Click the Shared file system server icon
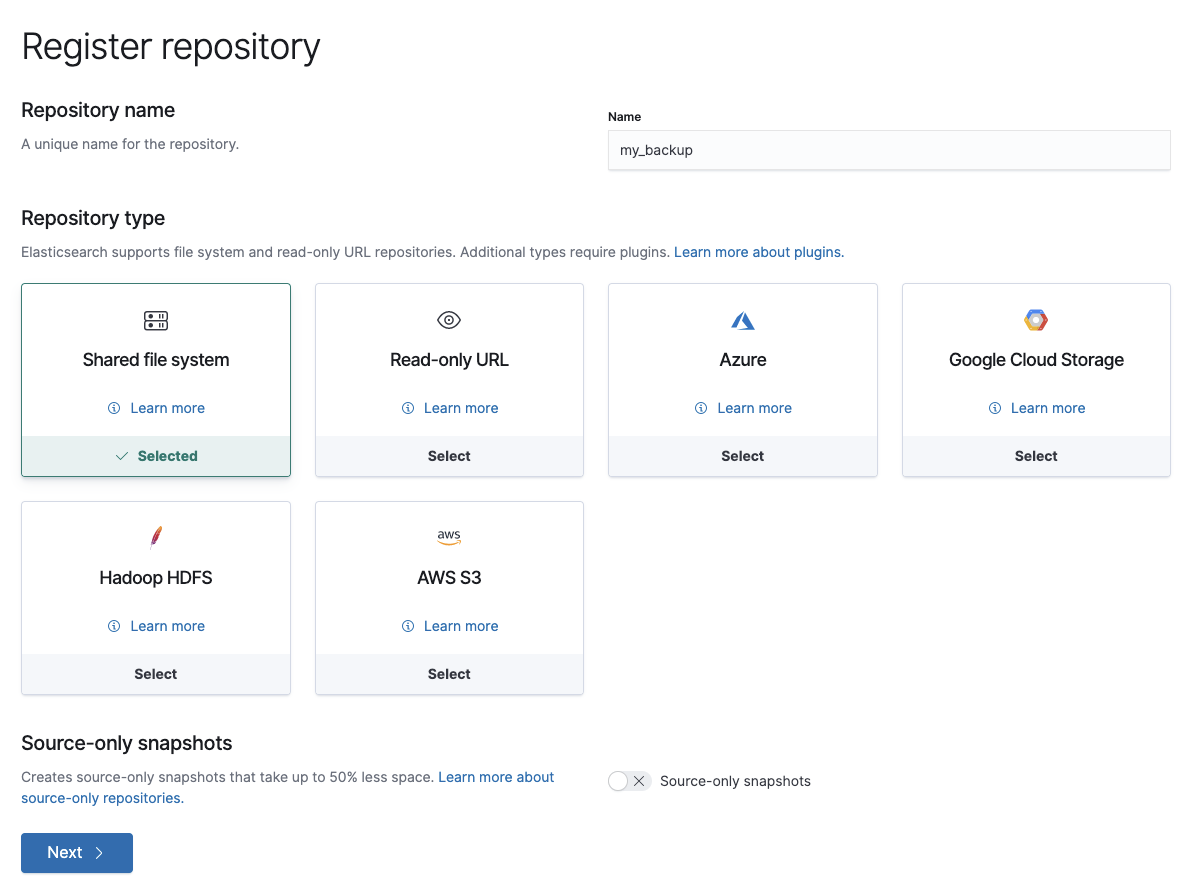The image size is (1192, 895). pos(155,320)
